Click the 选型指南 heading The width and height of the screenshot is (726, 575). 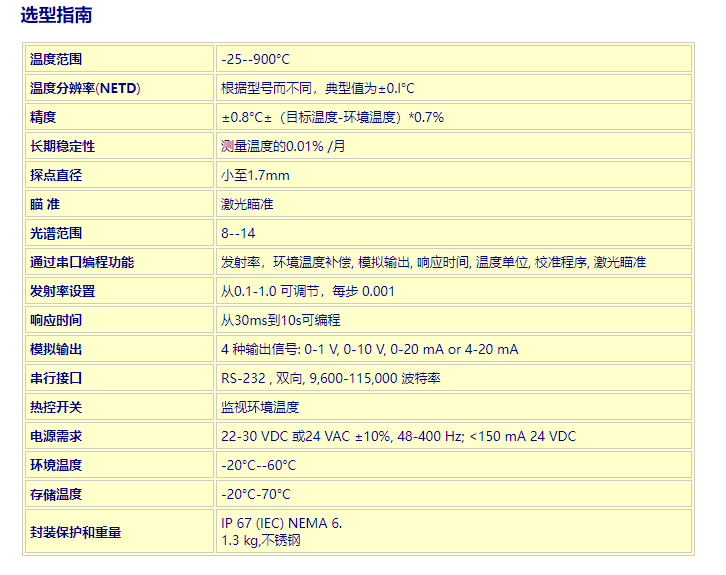point(58,16)
